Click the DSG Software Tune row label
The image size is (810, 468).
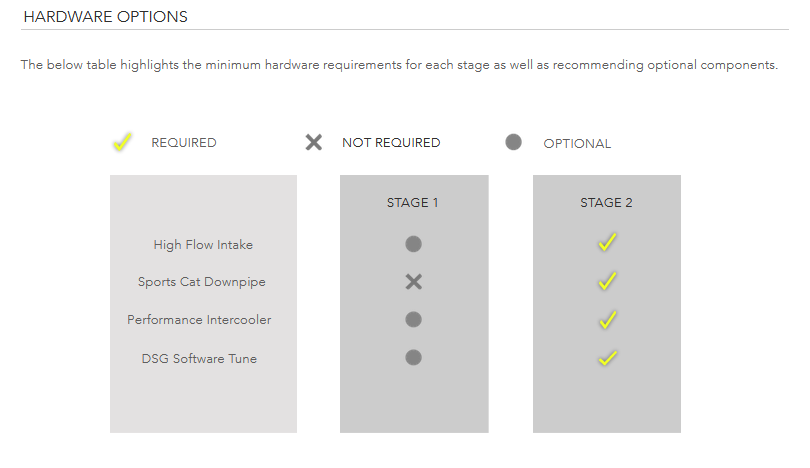coord(199,358)
